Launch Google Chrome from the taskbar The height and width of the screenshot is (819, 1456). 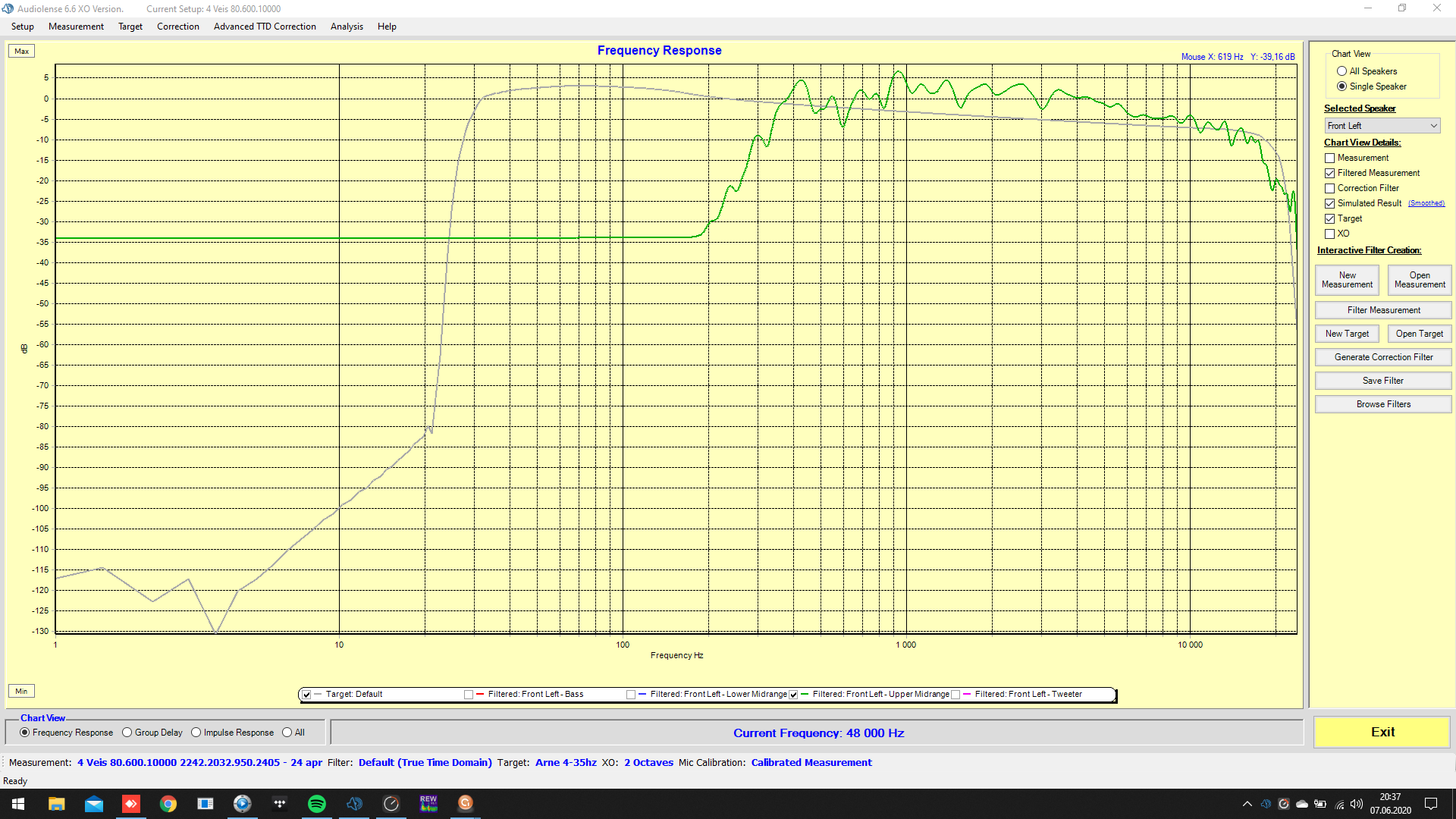pos(168,804)
